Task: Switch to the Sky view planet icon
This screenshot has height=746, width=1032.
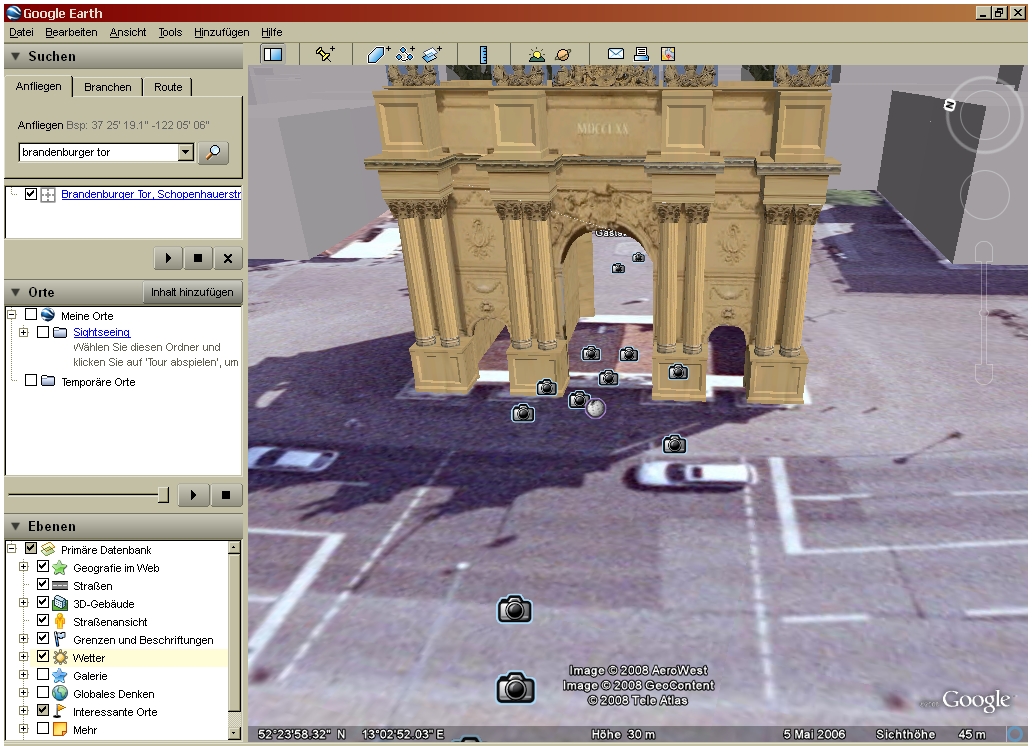Action: click(563, 54)
